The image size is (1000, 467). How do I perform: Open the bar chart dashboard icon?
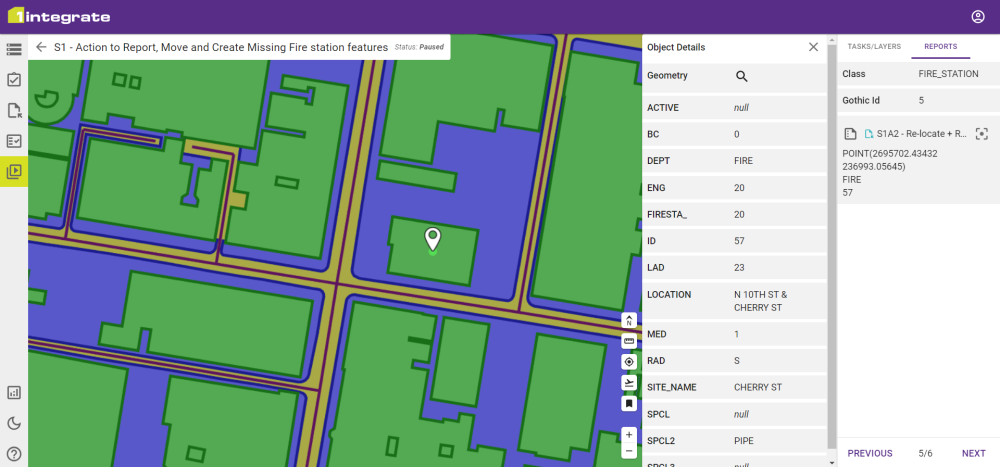coord(14,392)
